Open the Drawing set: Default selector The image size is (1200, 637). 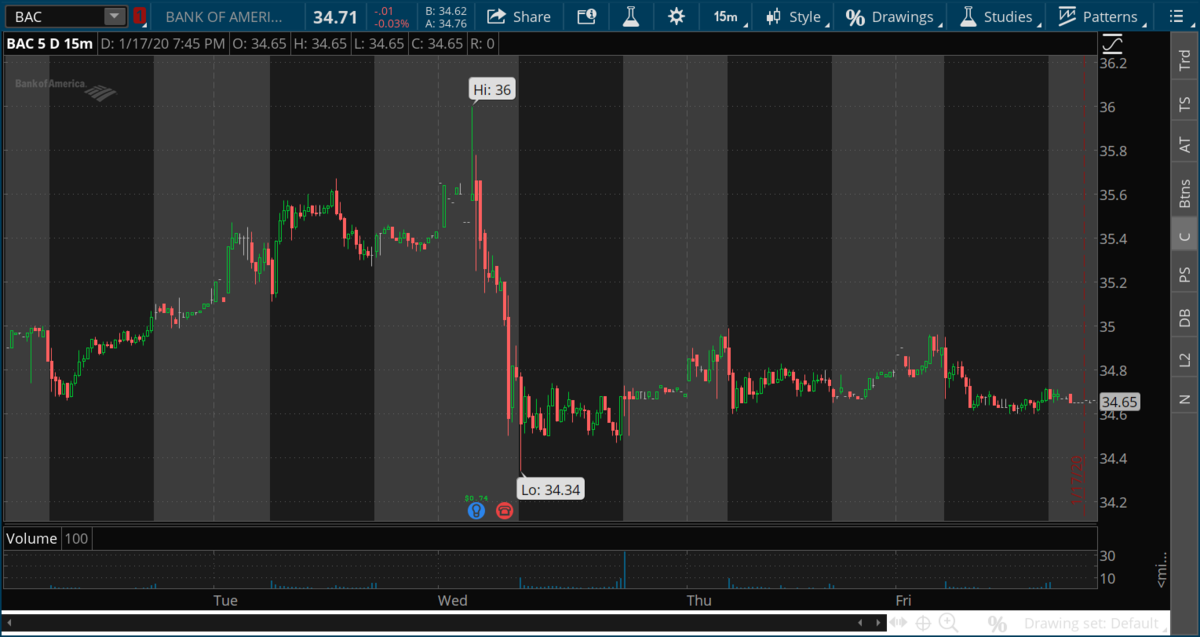click(x=1090, y=623)
